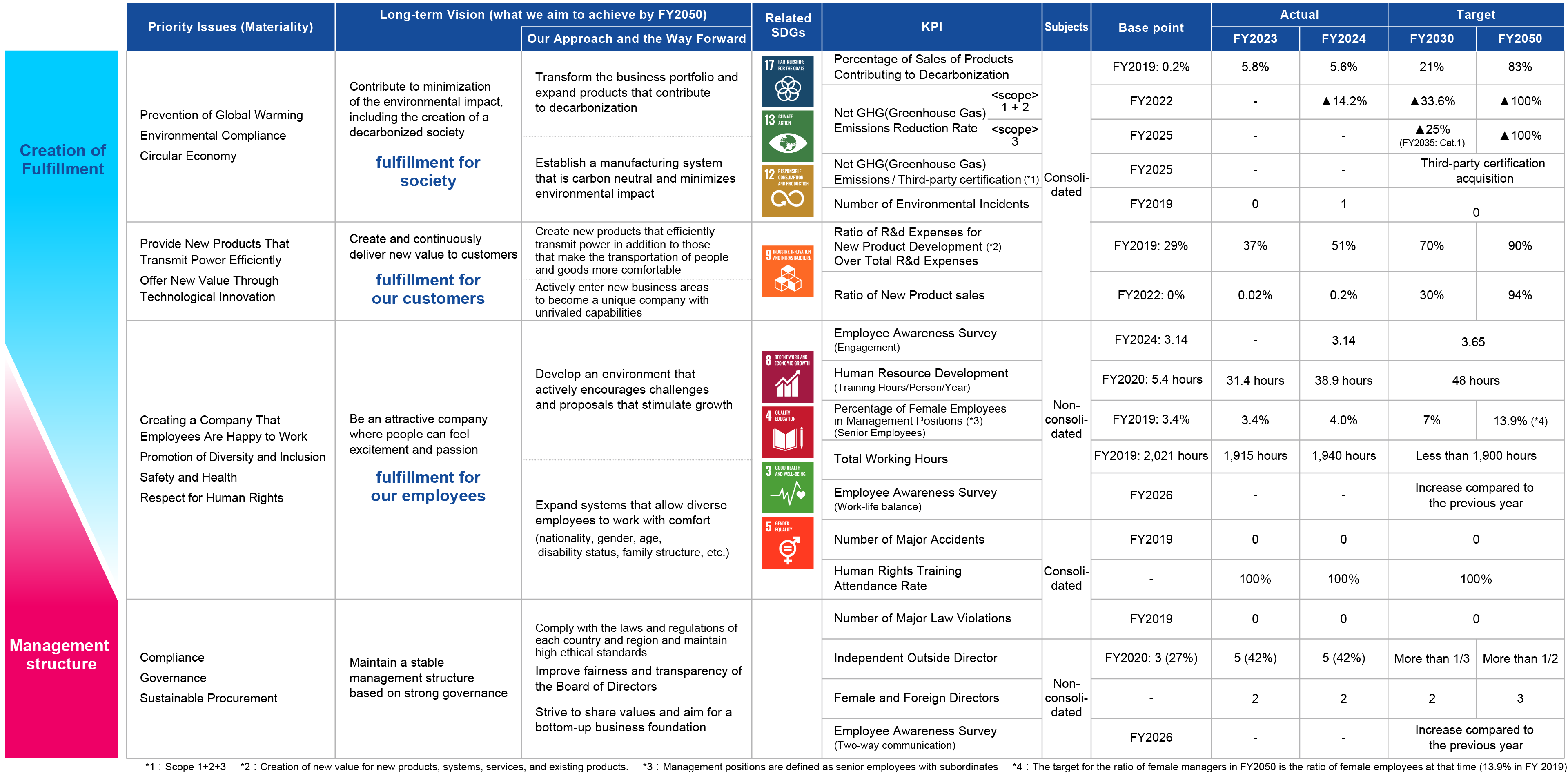The height and width of the screenshot is (776, 1568).
Task: Select the '5.8%' FY2023 value
Action: [1255, 67]
